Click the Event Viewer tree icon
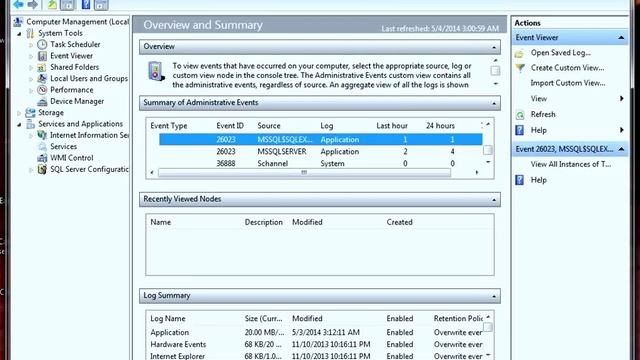The height and width of the screenshot is (360, 640). (42, 56)
